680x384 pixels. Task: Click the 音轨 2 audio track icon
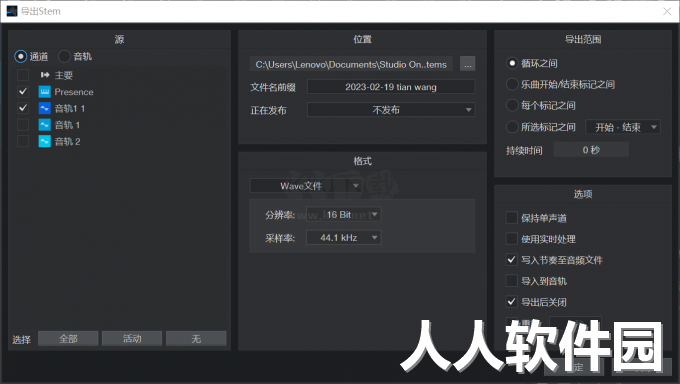[45, 141]
